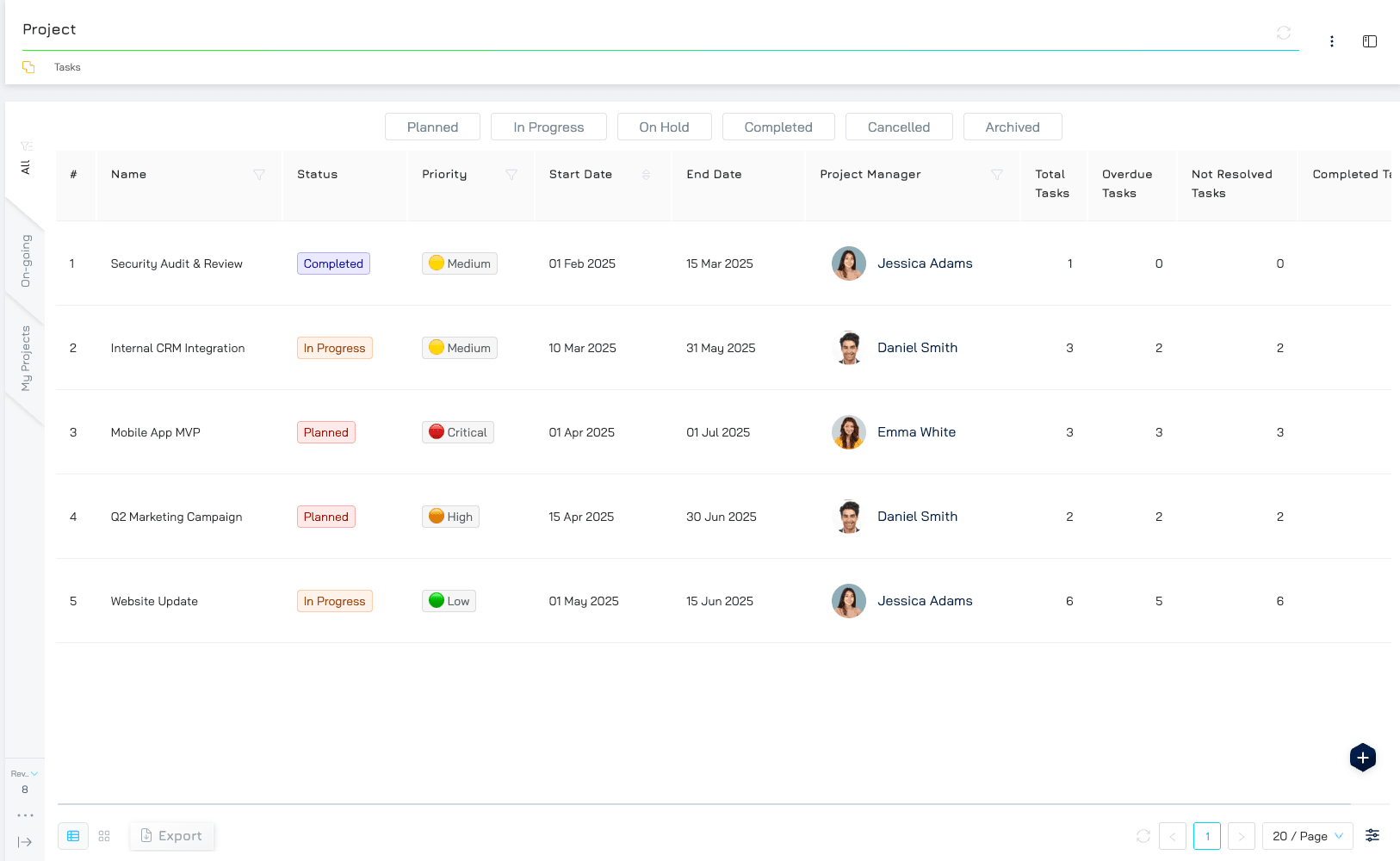This screenshot has width=1400, height=861.
Task: Click the Export button
Action: tap(171, 836)
